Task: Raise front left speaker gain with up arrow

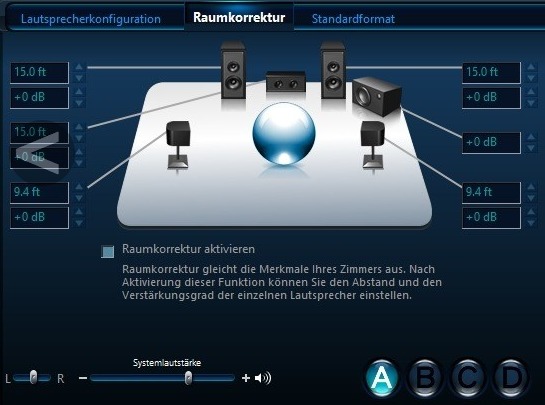Action: pos(79,92)
